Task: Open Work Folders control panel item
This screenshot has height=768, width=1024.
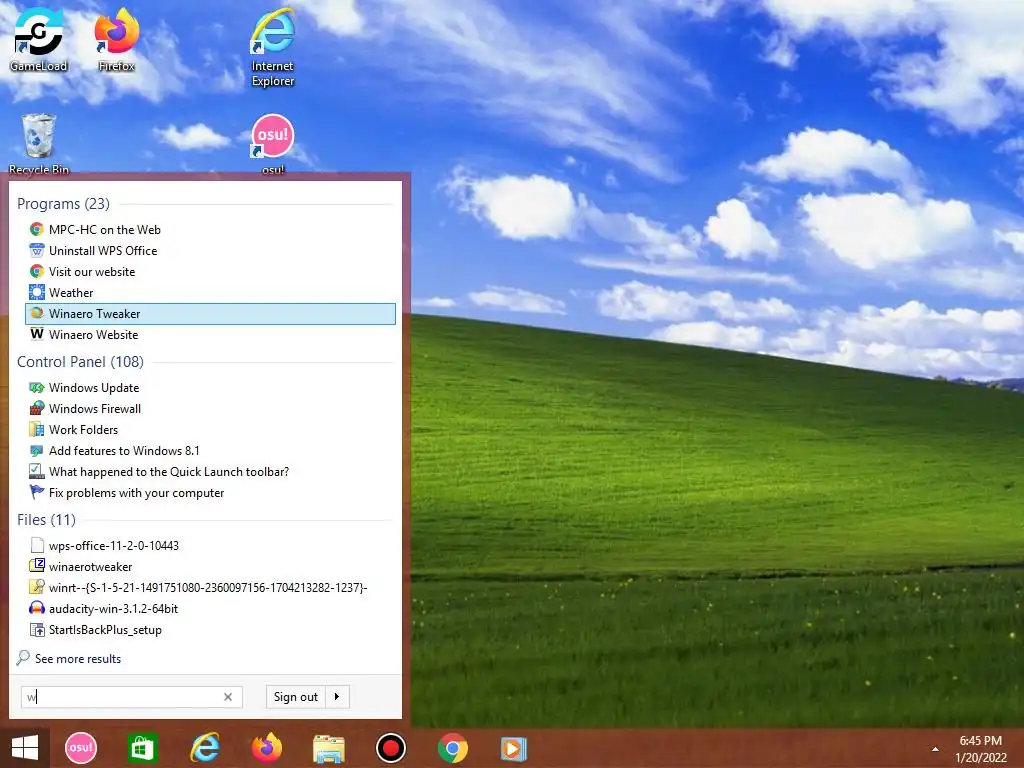Action: (210, 430)
